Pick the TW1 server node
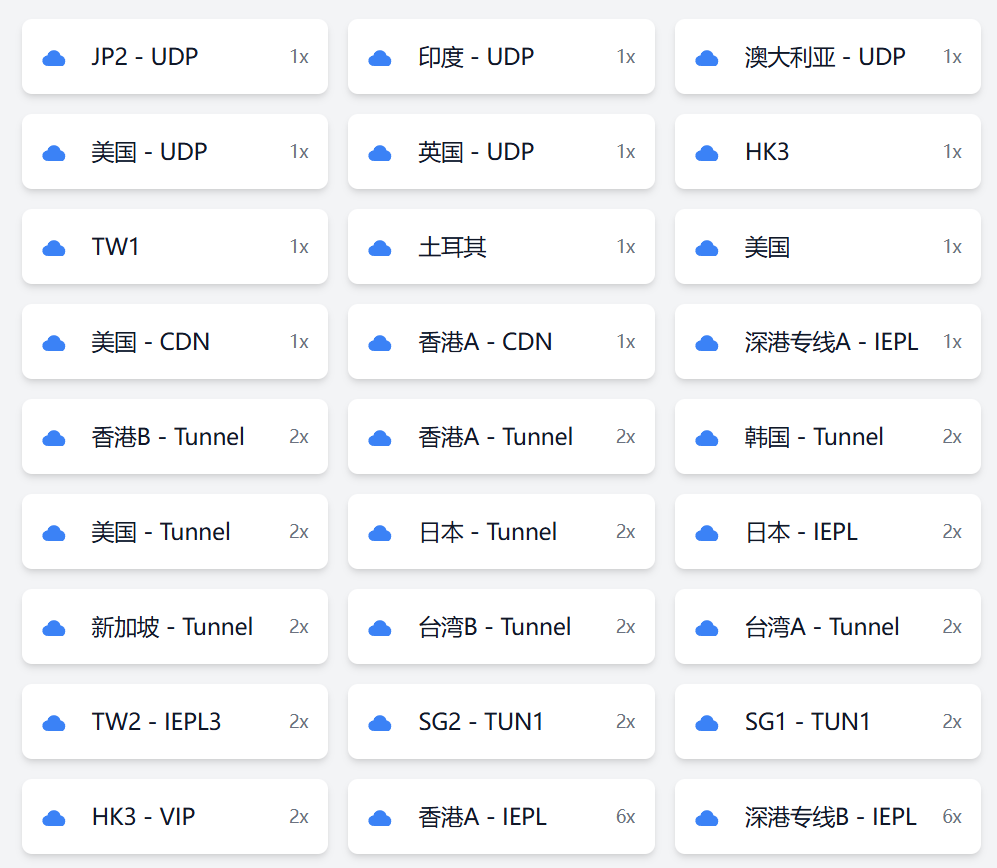Viewport: 997px width, 868px height. (x=174, y=247)
